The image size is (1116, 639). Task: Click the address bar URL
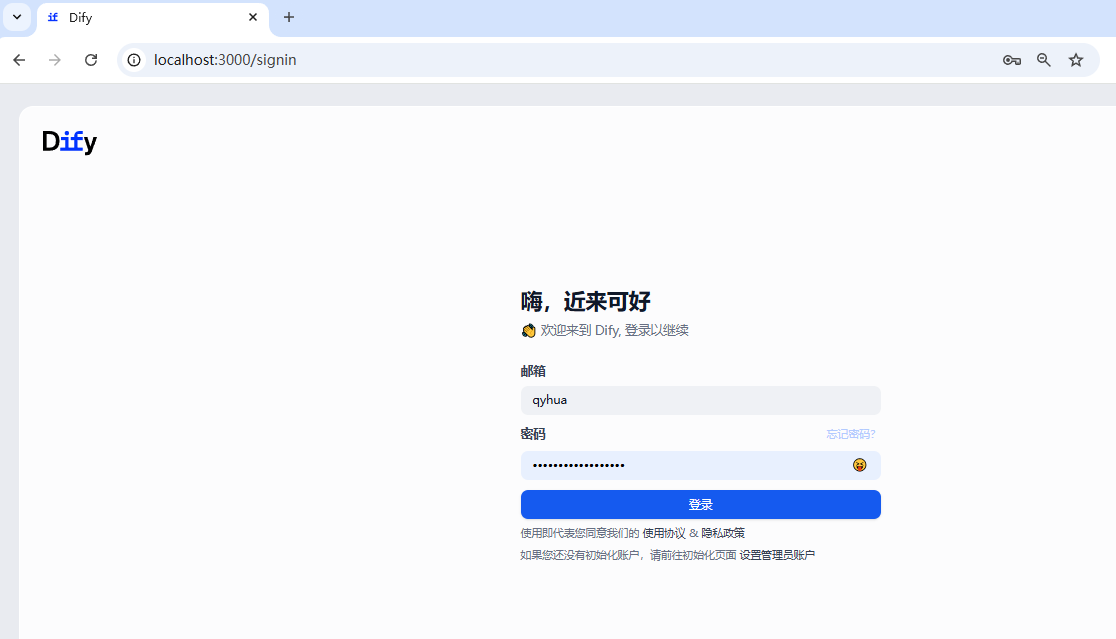tap(225, 60)
